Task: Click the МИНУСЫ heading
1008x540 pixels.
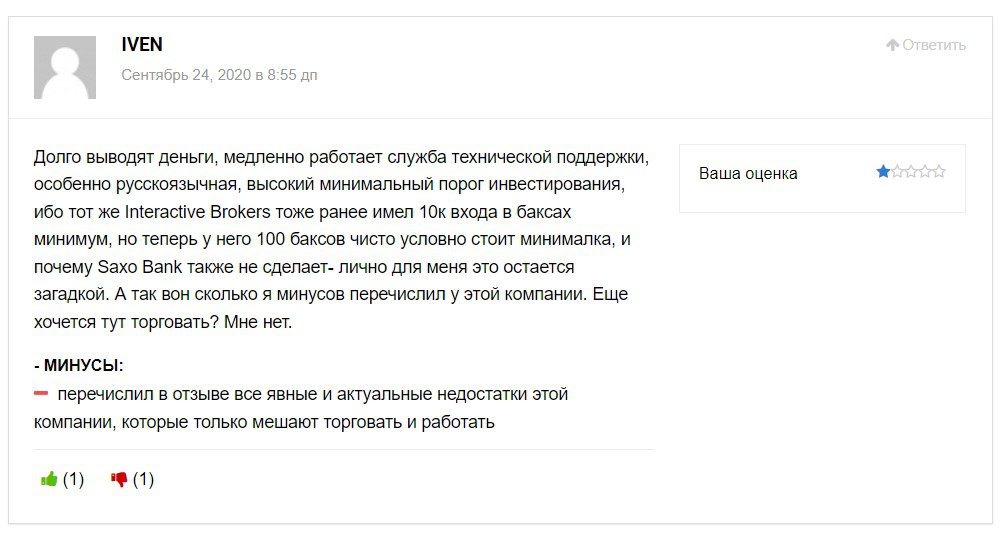Action: coord(83,366)
